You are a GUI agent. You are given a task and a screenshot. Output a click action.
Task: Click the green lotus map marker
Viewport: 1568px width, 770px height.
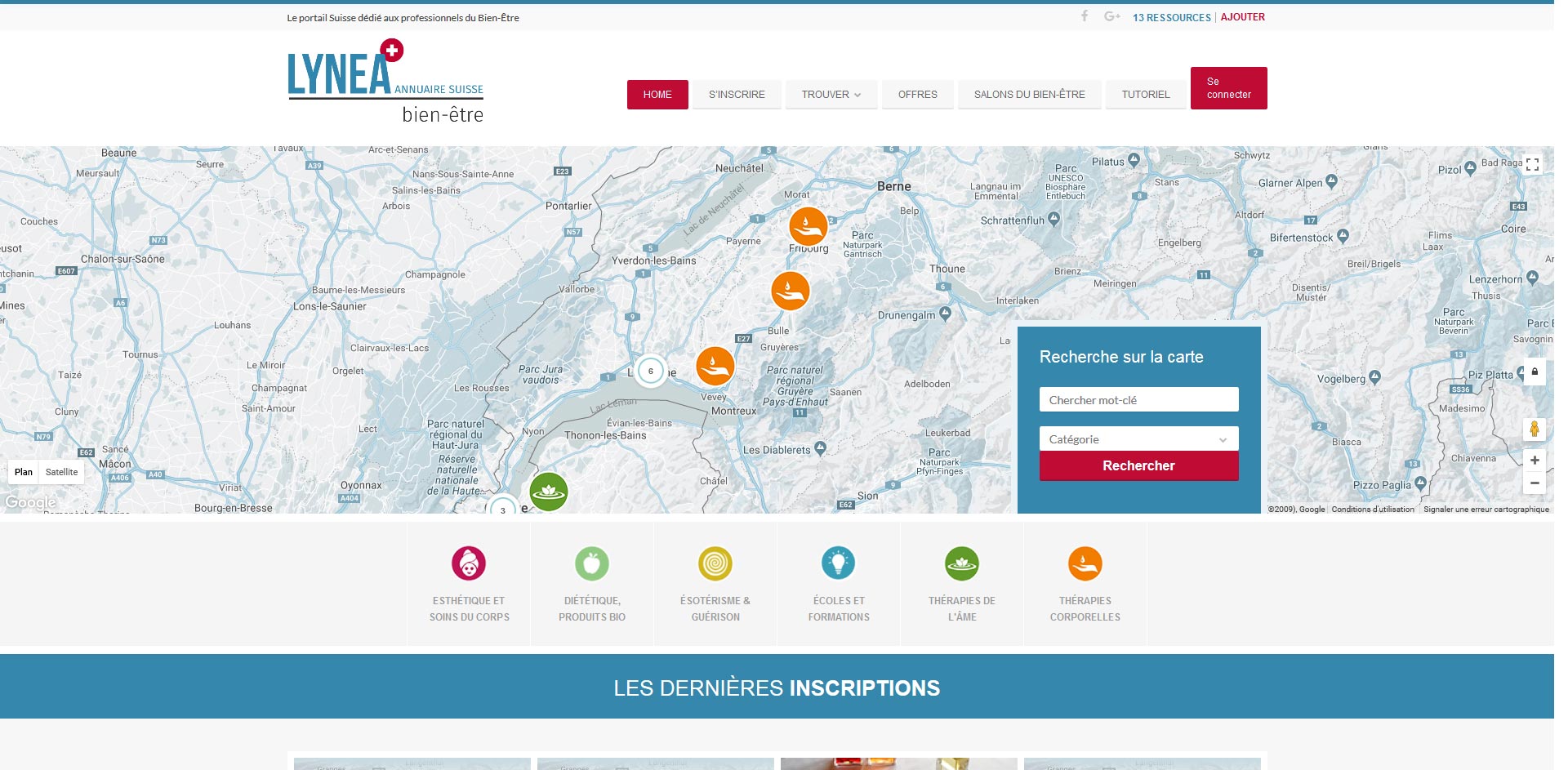click(549, 492)
